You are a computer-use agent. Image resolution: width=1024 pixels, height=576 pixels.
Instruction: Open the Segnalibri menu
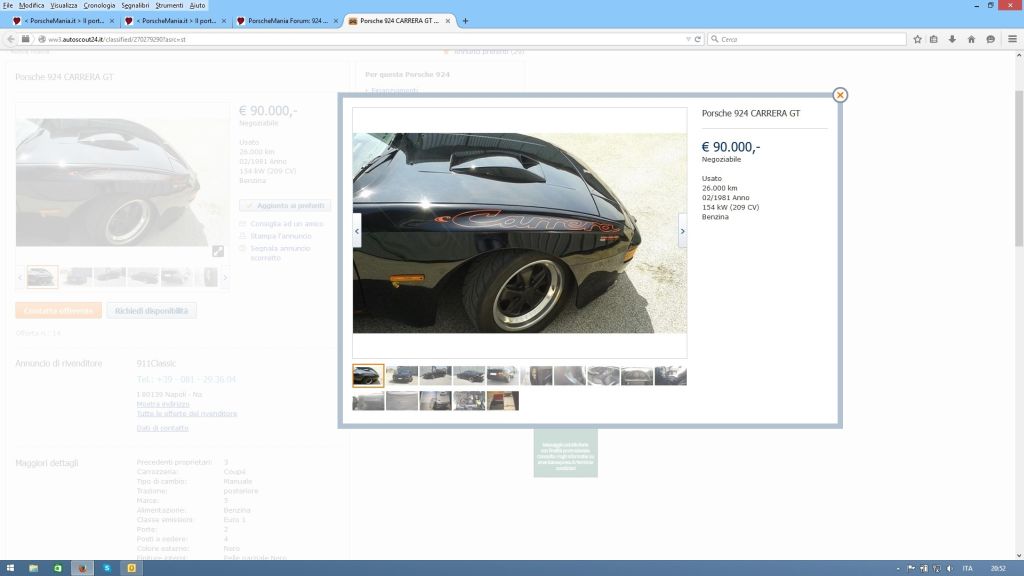click(x=135, y=5)
